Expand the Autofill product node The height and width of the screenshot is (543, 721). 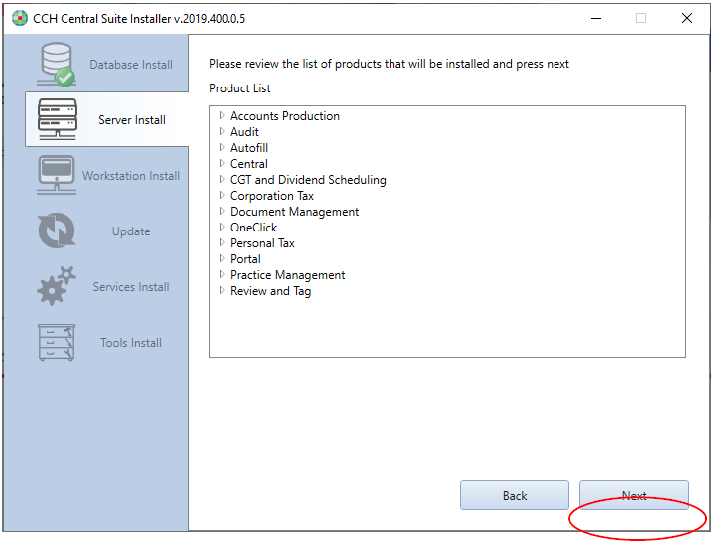[222, 147]
